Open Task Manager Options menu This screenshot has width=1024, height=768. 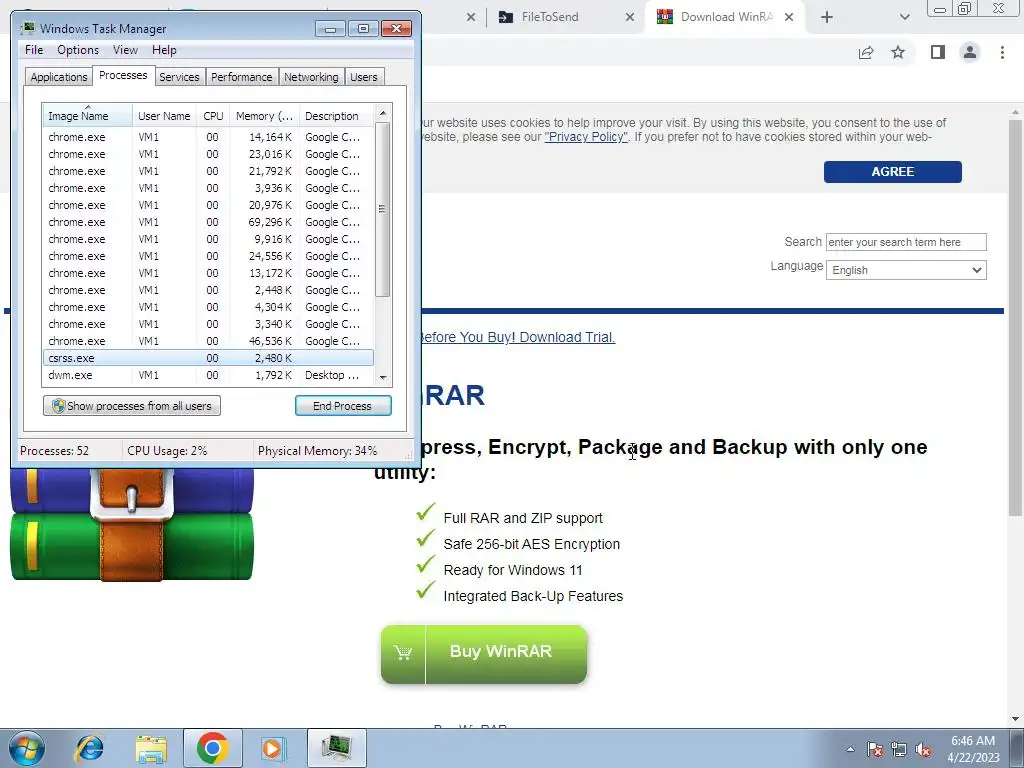pyautogui.click(x=78, y=50)
